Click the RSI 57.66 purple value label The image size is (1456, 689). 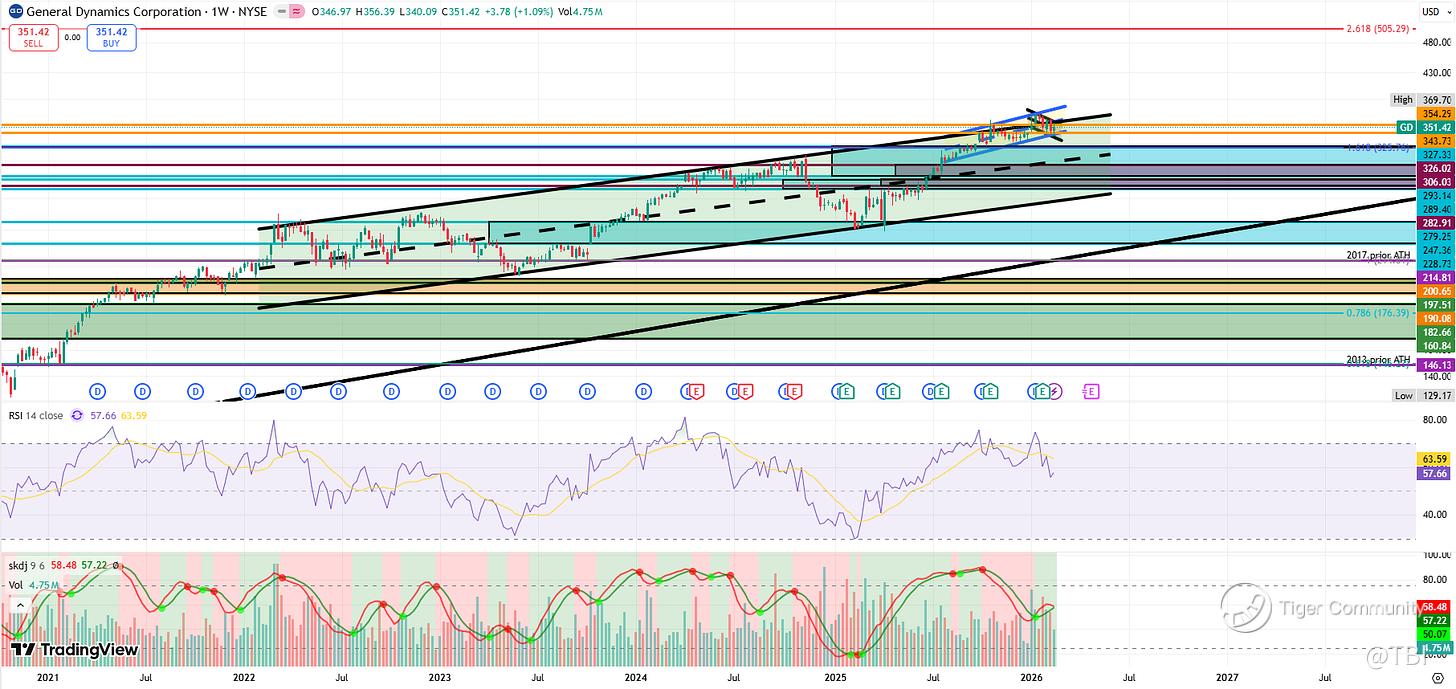(x=1435, y=473)
